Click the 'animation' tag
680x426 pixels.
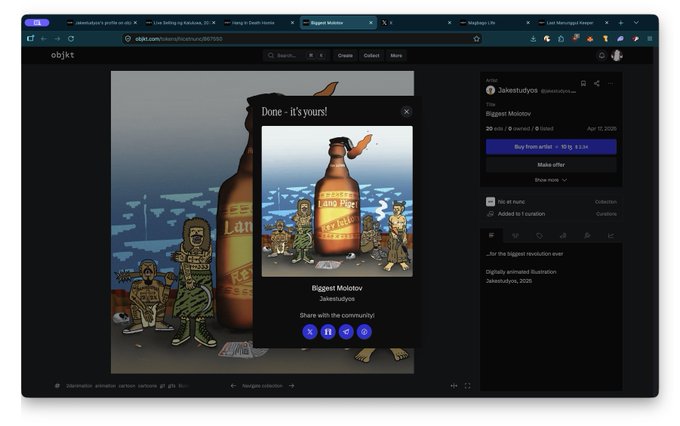coord(105,386)
